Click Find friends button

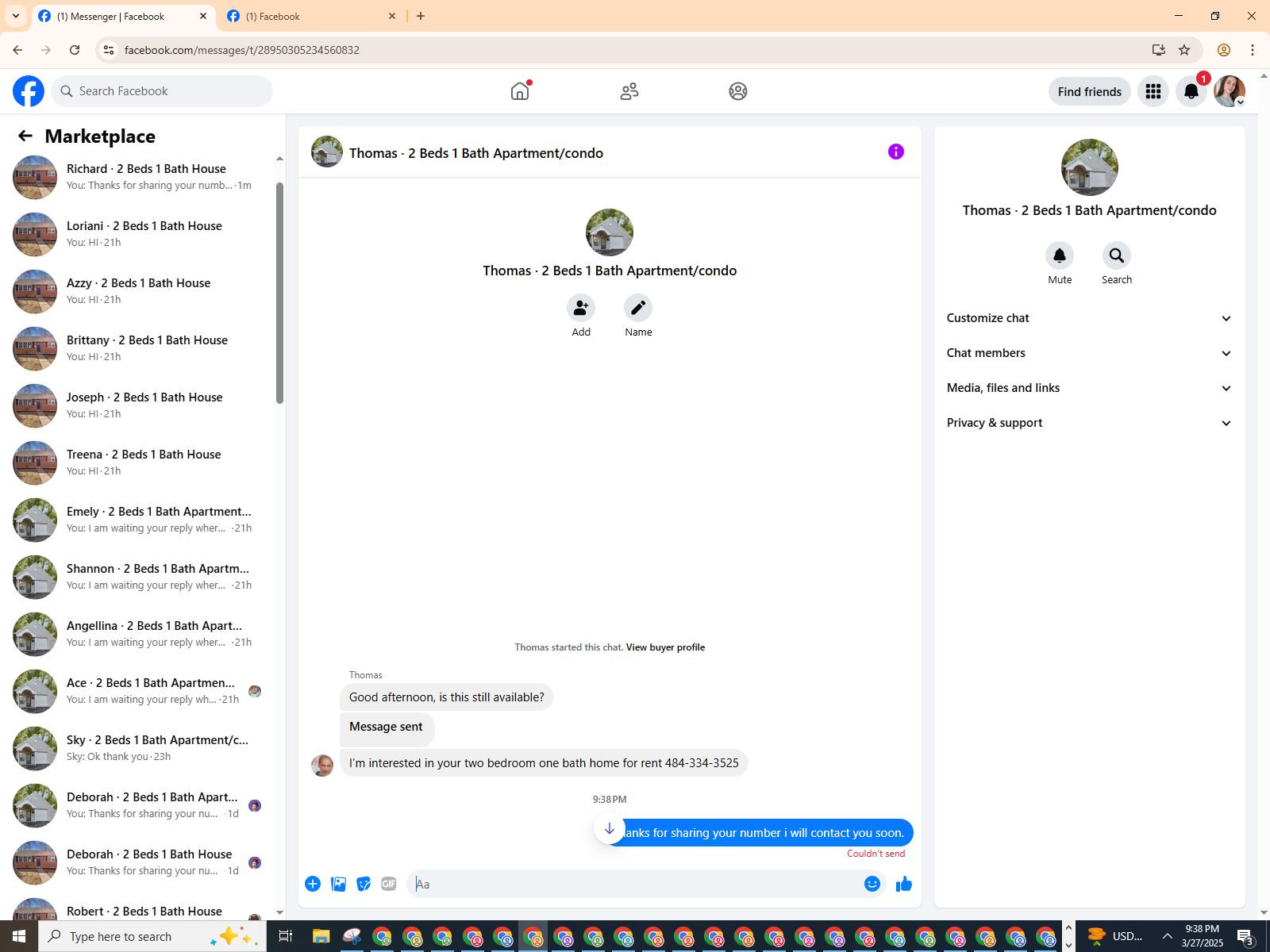(x=1089, y=91)
